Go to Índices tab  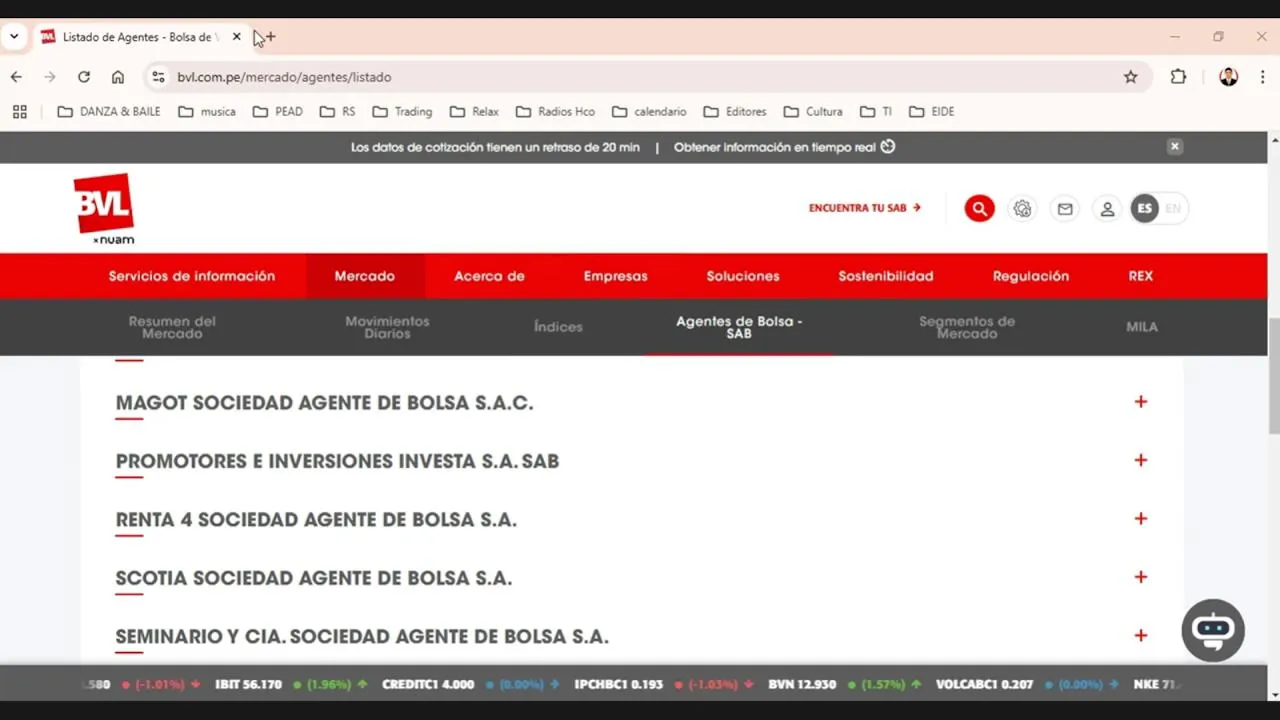[558, 327]
